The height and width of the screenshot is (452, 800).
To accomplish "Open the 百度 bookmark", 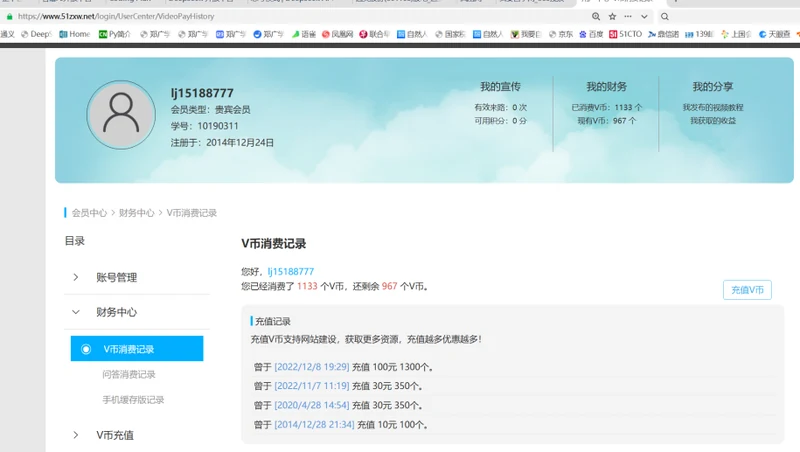I will tap(591, 34).
